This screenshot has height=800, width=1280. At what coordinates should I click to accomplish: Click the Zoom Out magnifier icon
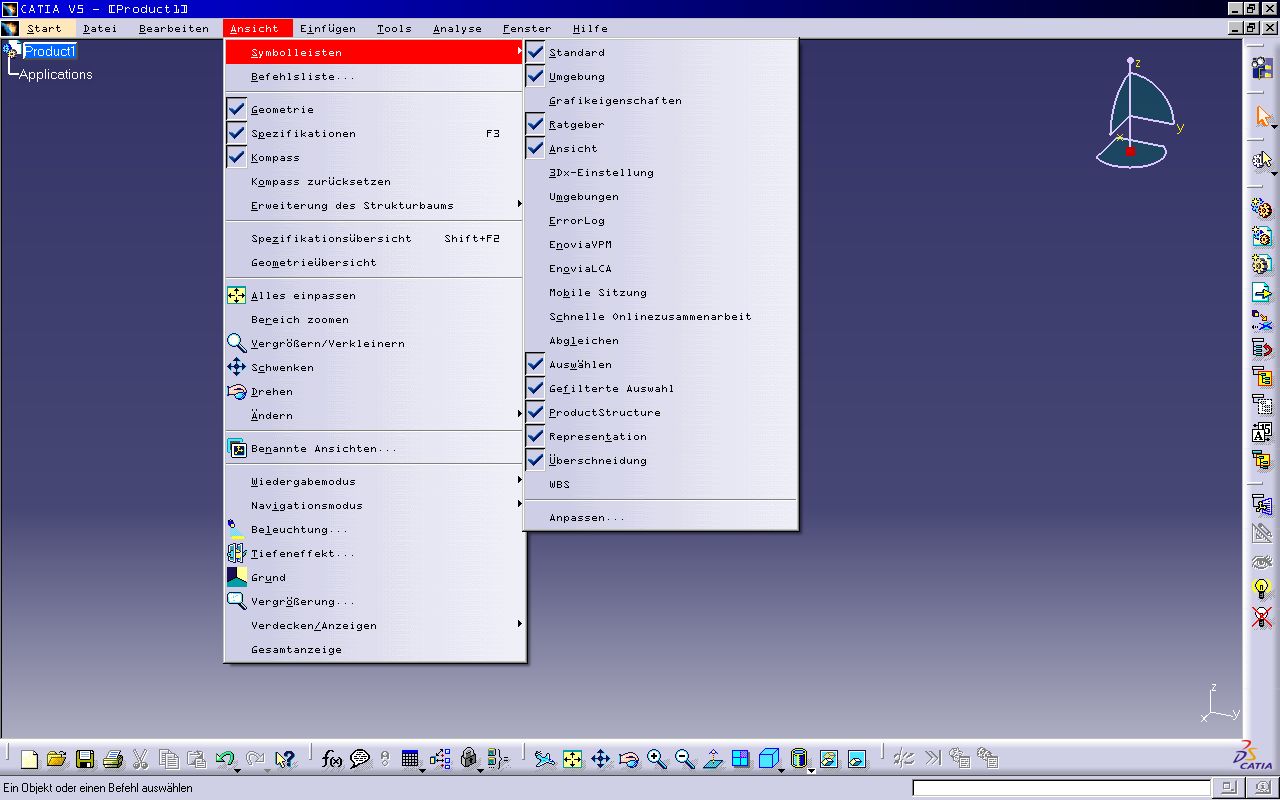684,759
